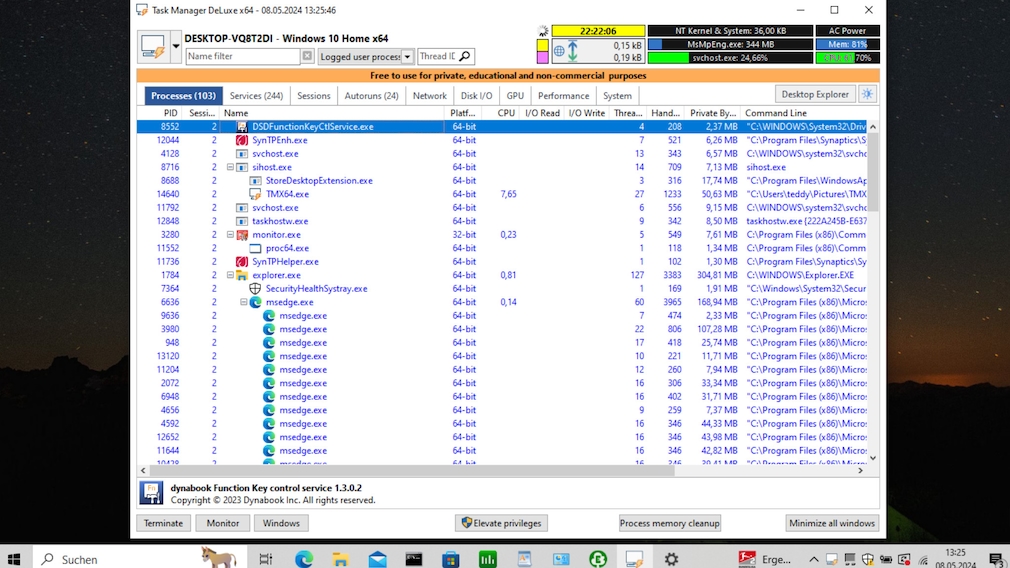Viewport: 1010px width, 568px height.
Task: Click the explorer.exe folder icon
Action: click(242, 276)
